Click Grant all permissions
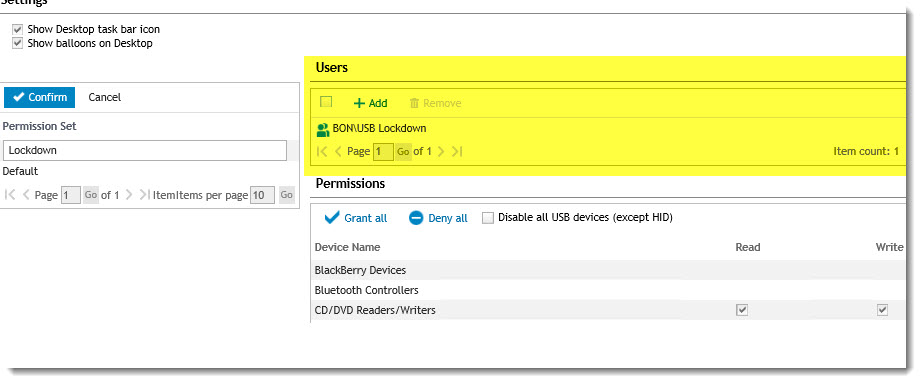 coord(356,218)
